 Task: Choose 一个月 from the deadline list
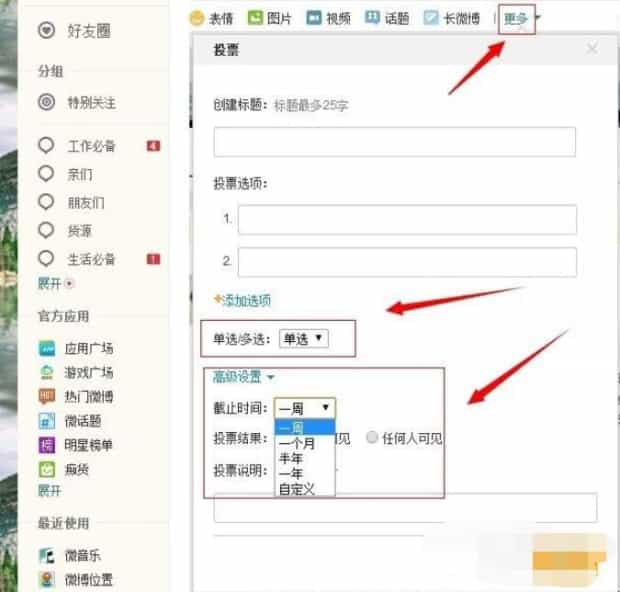pos(298,443)
